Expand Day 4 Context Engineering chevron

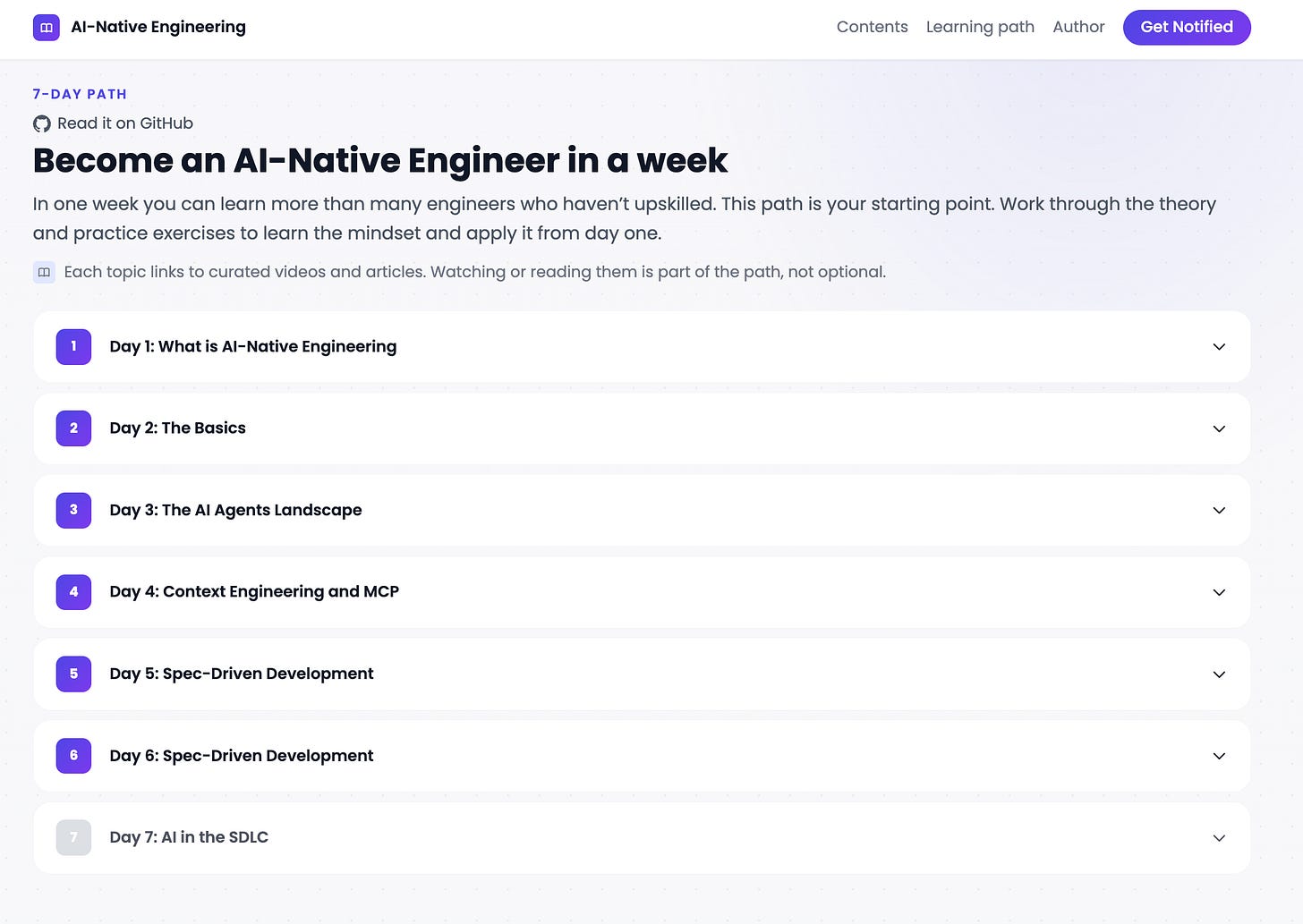[x=1219, y=592]
